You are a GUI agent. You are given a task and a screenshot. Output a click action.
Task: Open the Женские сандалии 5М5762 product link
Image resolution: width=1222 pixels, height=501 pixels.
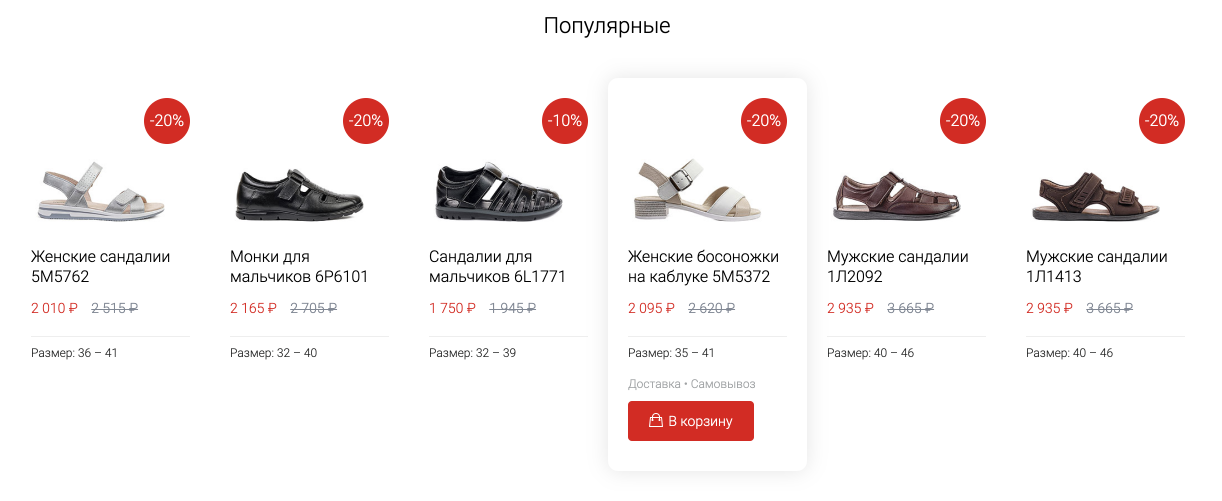tap(100, 266)
